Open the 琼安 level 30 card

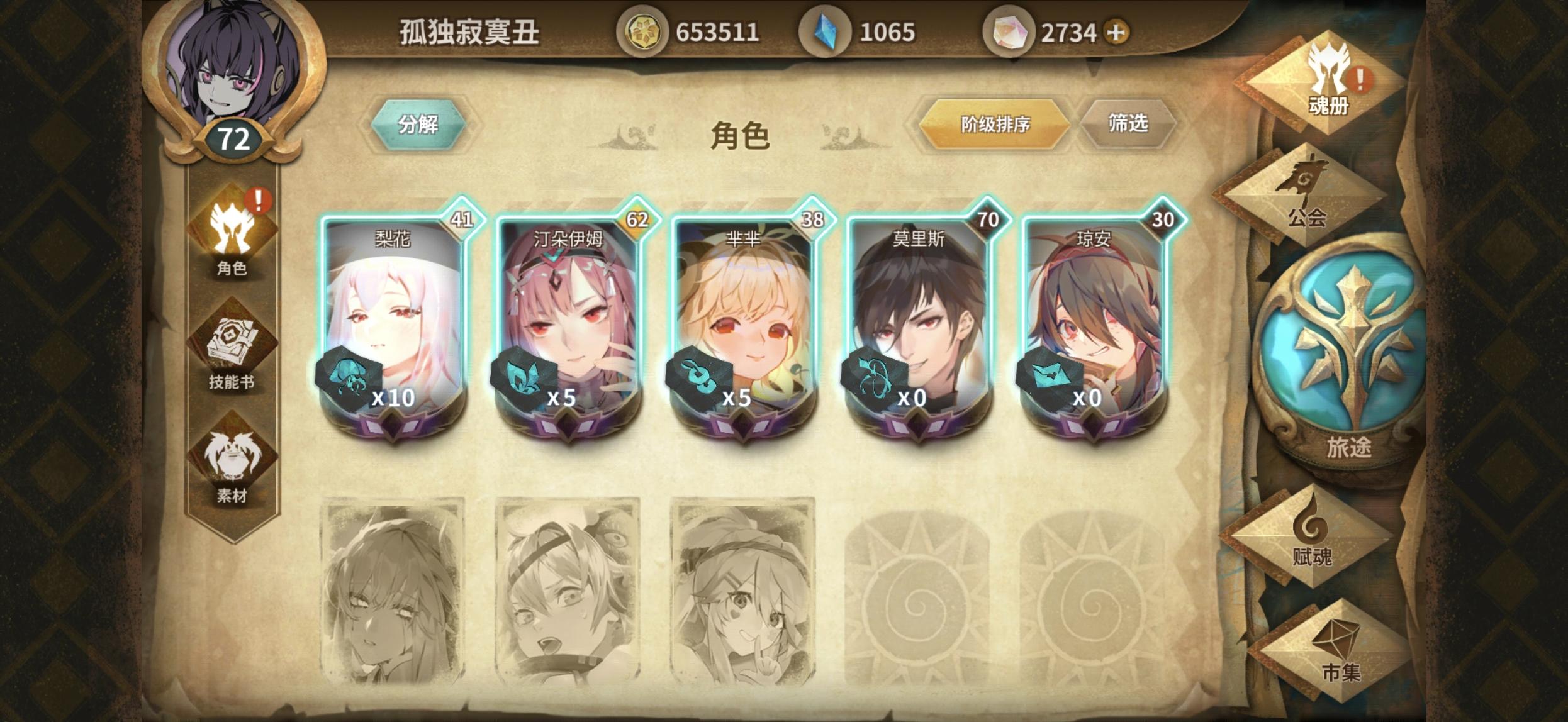1095,321
